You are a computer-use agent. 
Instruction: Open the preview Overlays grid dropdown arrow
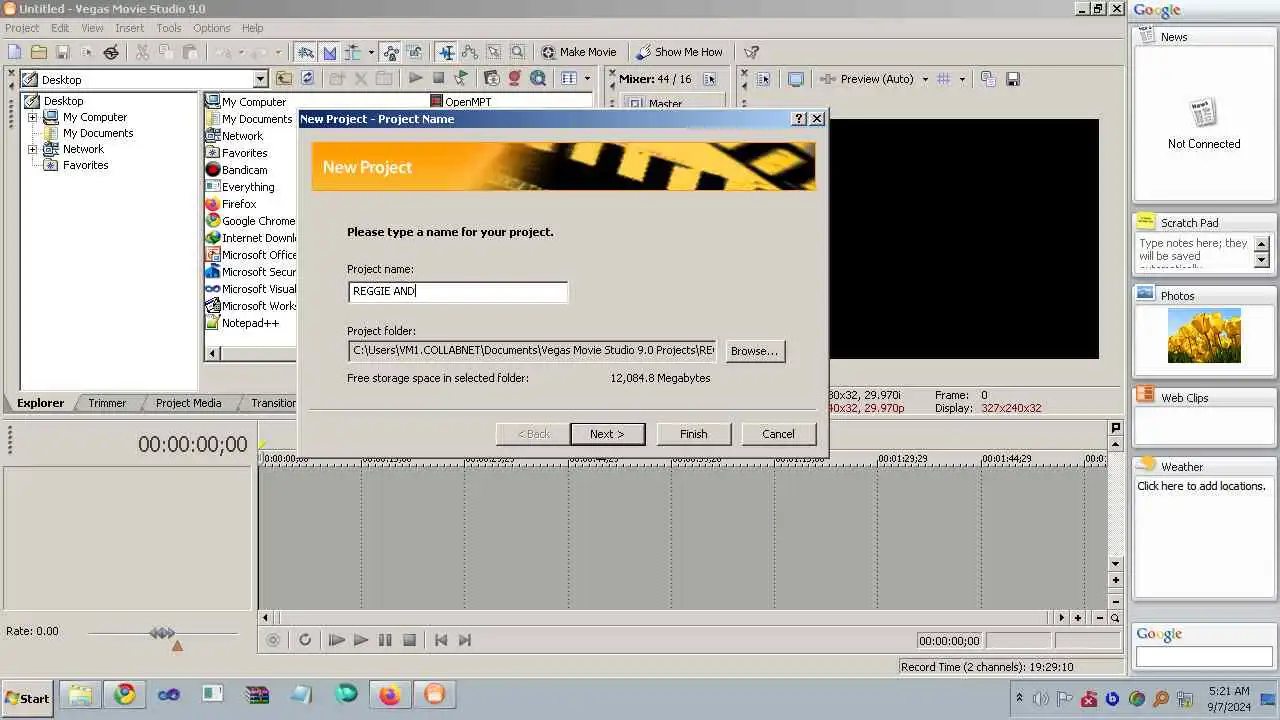962,79
